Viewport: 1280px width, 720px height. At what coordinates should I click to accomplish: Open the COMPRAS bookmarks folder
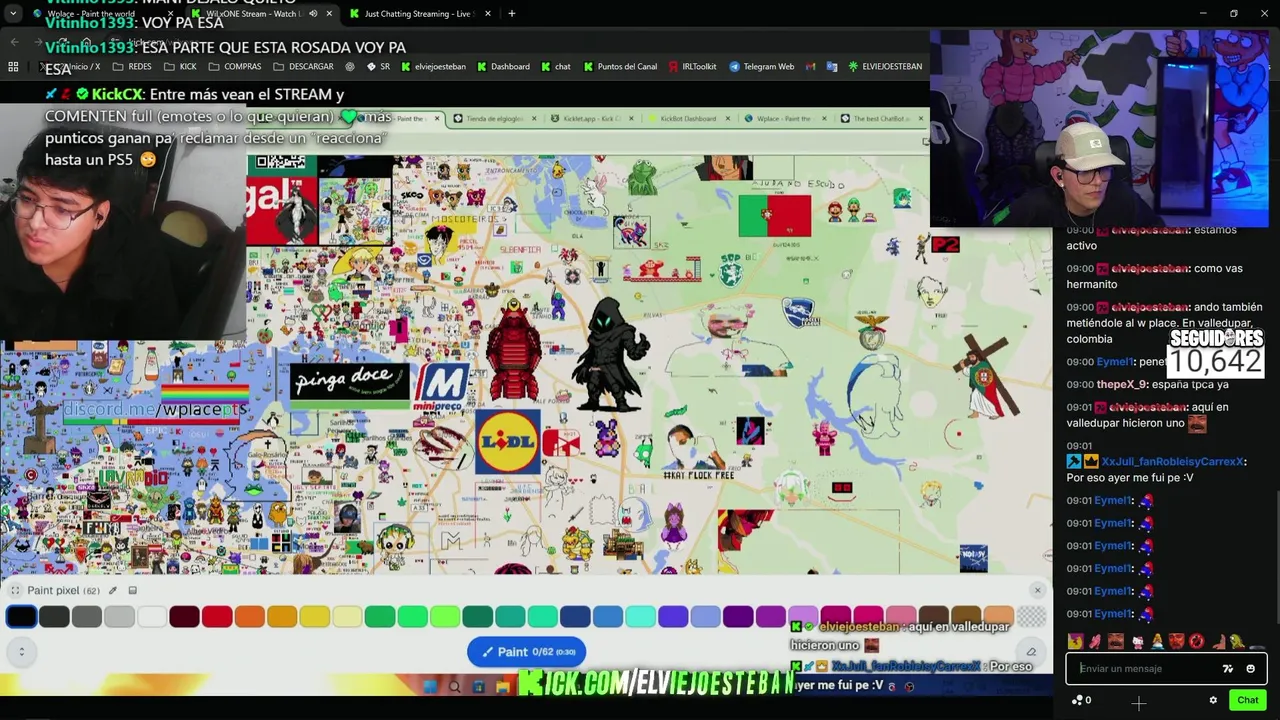(235, 67)
